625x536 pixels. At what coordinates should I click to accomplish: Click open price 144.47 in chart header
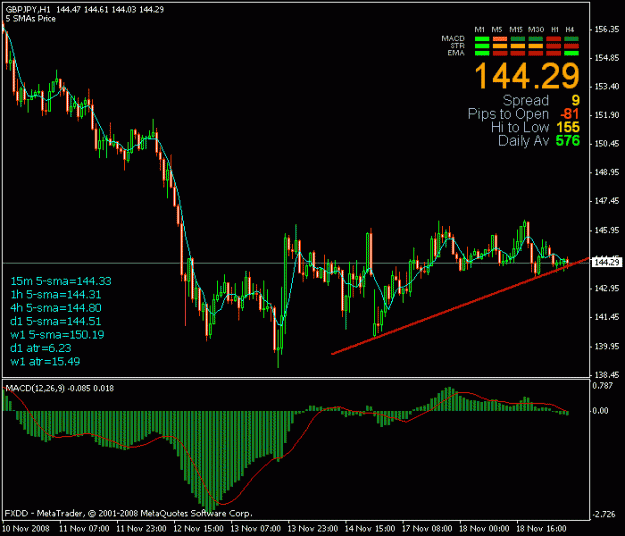(x=69, y=10)
